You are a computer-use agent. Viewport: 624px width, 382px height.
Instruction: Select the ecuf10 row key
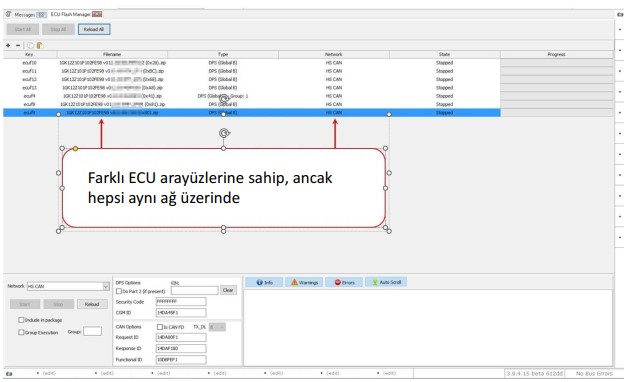(x=29, y=63)
